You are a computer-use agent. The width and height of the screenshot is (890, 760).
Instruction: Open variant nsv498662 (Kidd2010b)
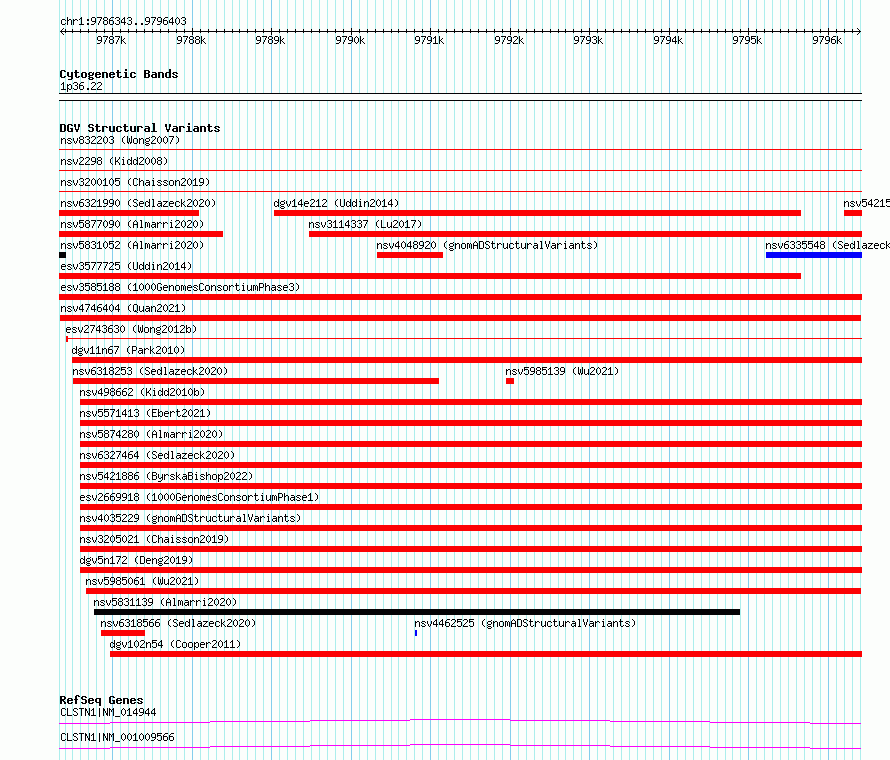click(142, 392)
